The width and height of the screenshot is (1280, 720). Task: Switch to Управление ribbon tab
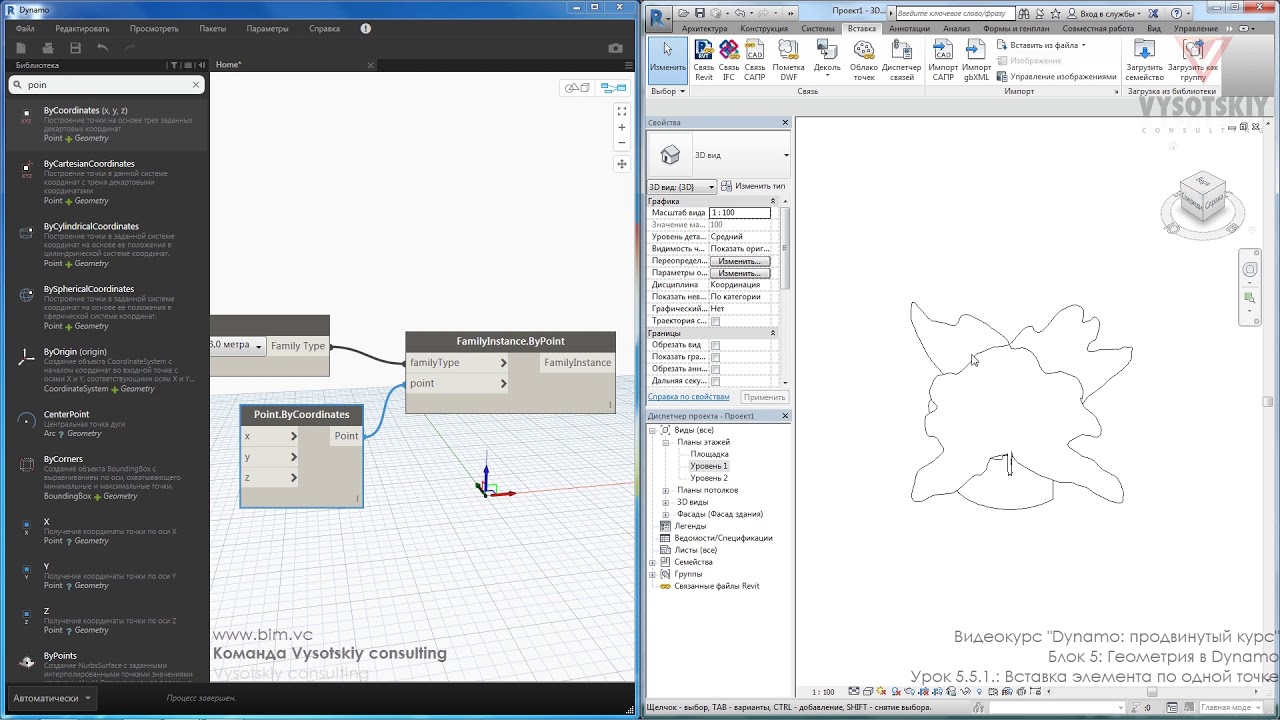coord(1195,29)
